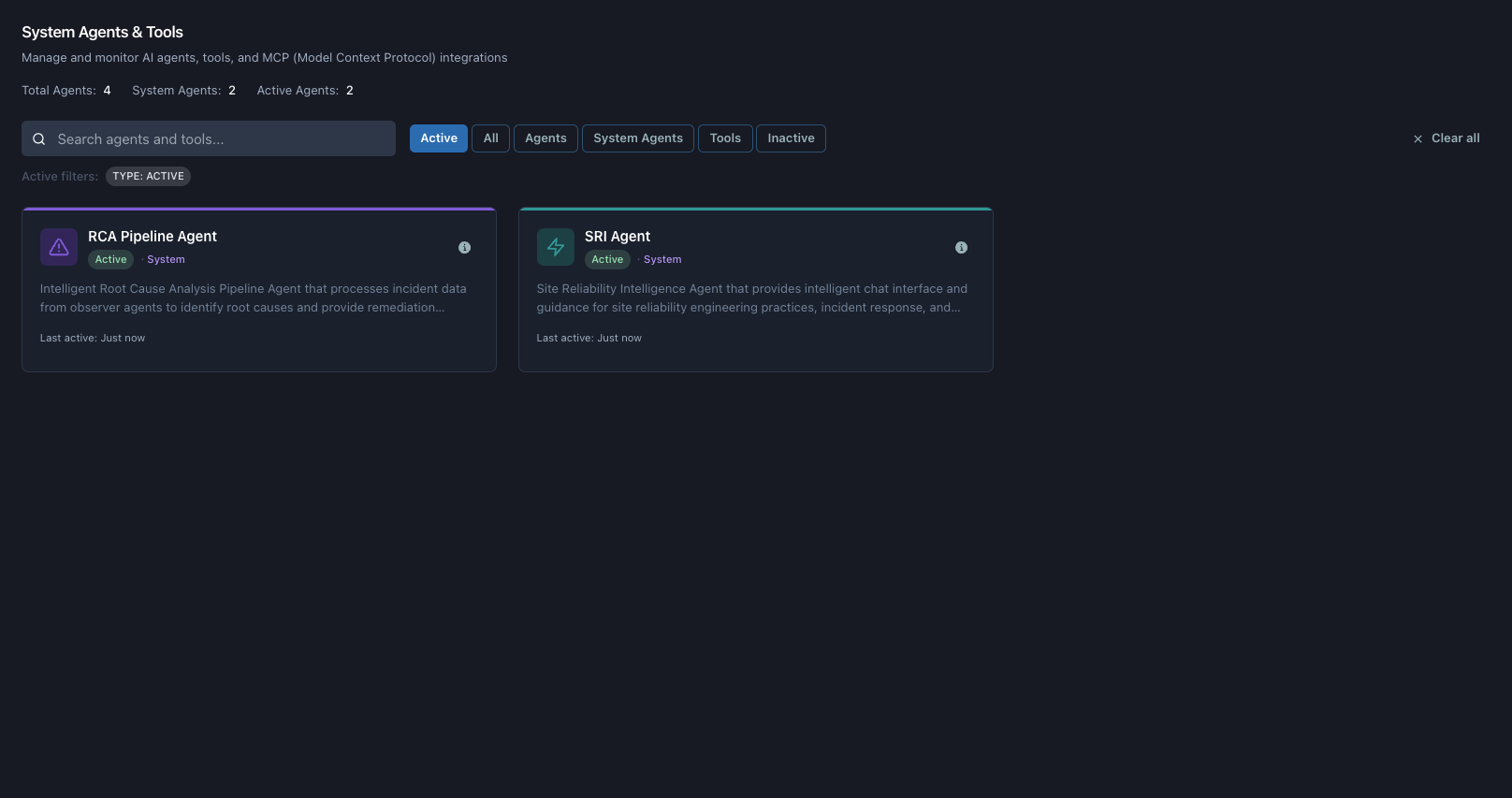Click the System Agents: 2 statistic
Image resolution: width=1512 pixels, height=798 pixels.
[x=184, y=91]
